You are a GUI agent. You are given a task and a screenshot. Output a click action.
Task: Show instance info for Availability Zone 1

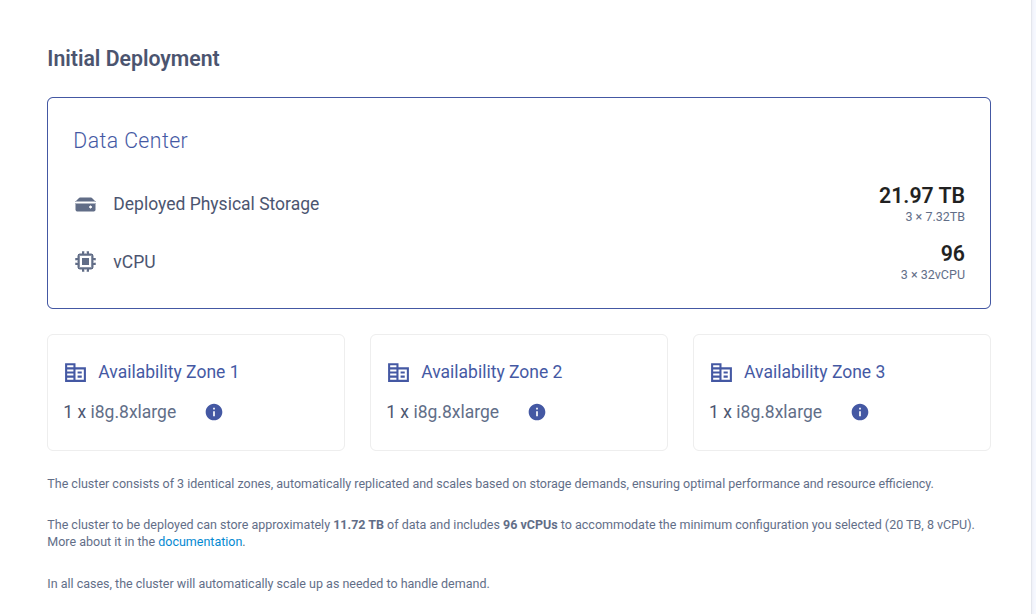[213, 412]
